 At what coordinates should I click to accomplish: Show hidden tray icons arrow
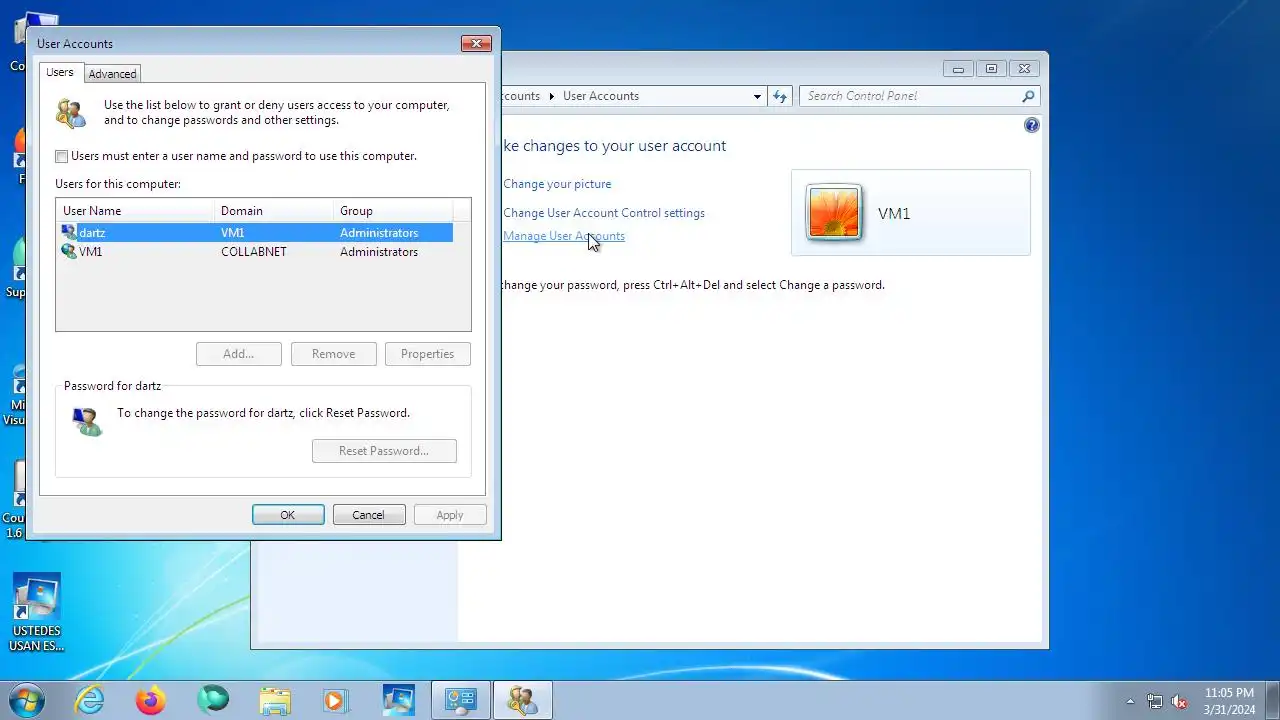click(1130, 701)
